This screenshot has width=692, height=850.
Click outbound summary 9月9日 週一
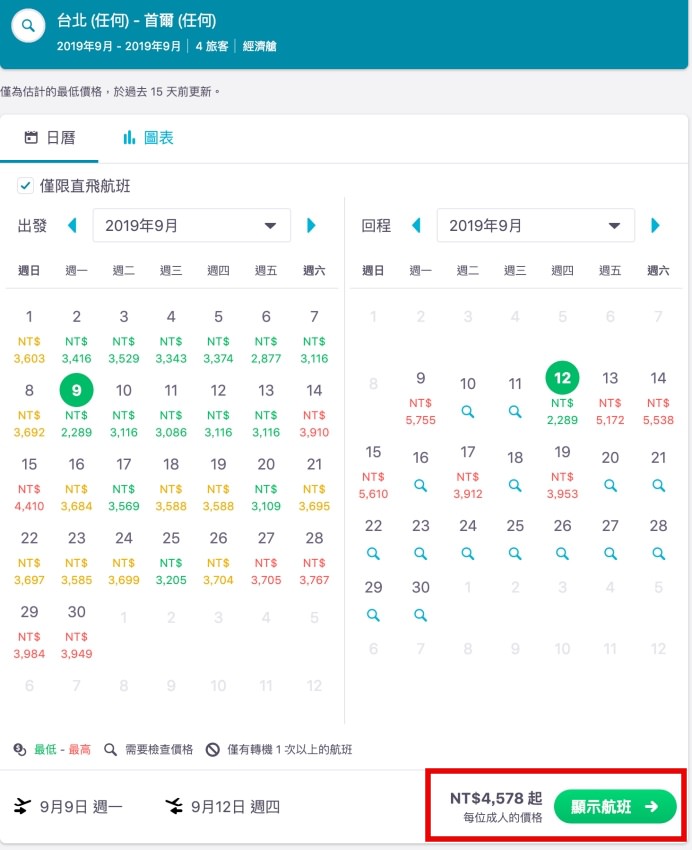click(x=68, y=807)
